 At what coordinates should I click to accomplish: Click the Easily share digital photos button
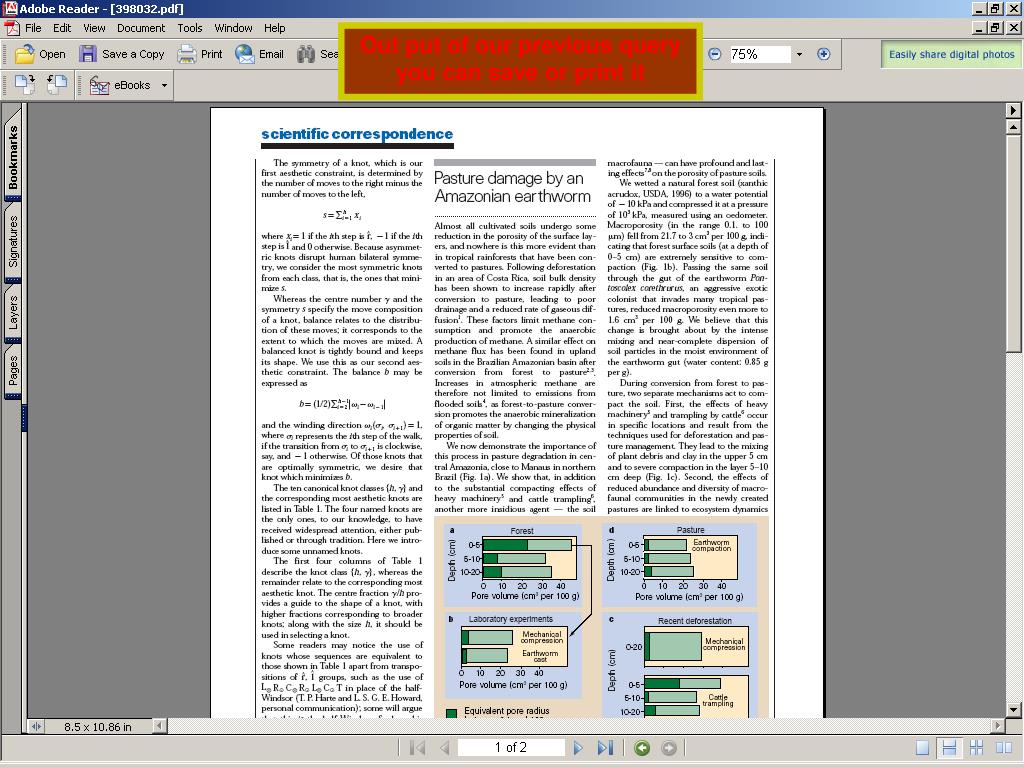point(952,55)
